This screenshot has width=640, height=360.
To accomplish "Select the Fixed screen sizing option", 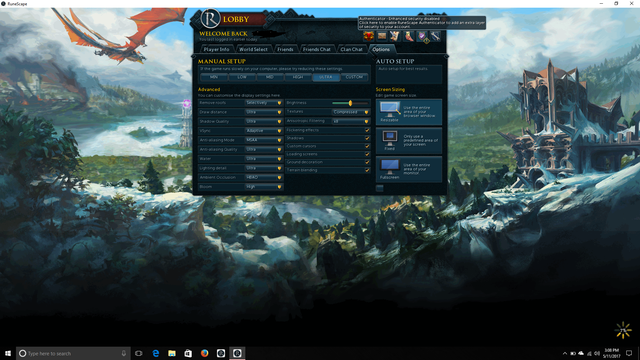I will (409, 140).
